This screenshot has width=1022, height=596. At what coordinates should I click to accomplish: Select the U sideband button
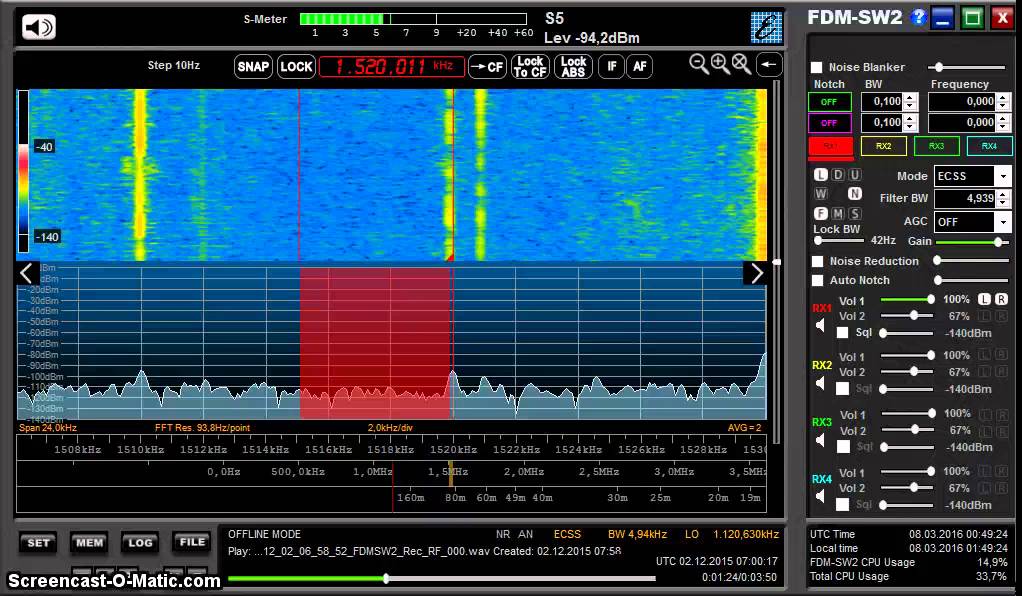[x=854, y=175]
